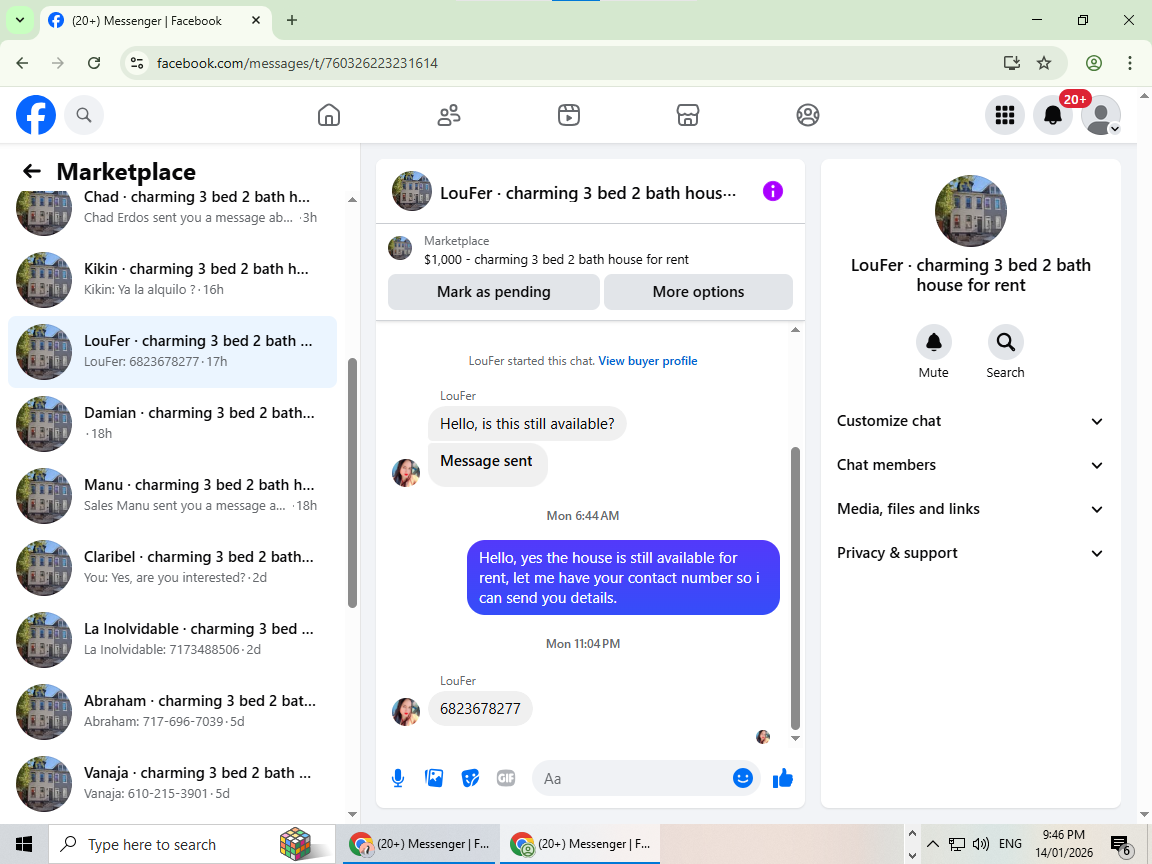1152x864 pixels.
Task: Open Chrome's three-dot menu
Action: coord(1129,63)
